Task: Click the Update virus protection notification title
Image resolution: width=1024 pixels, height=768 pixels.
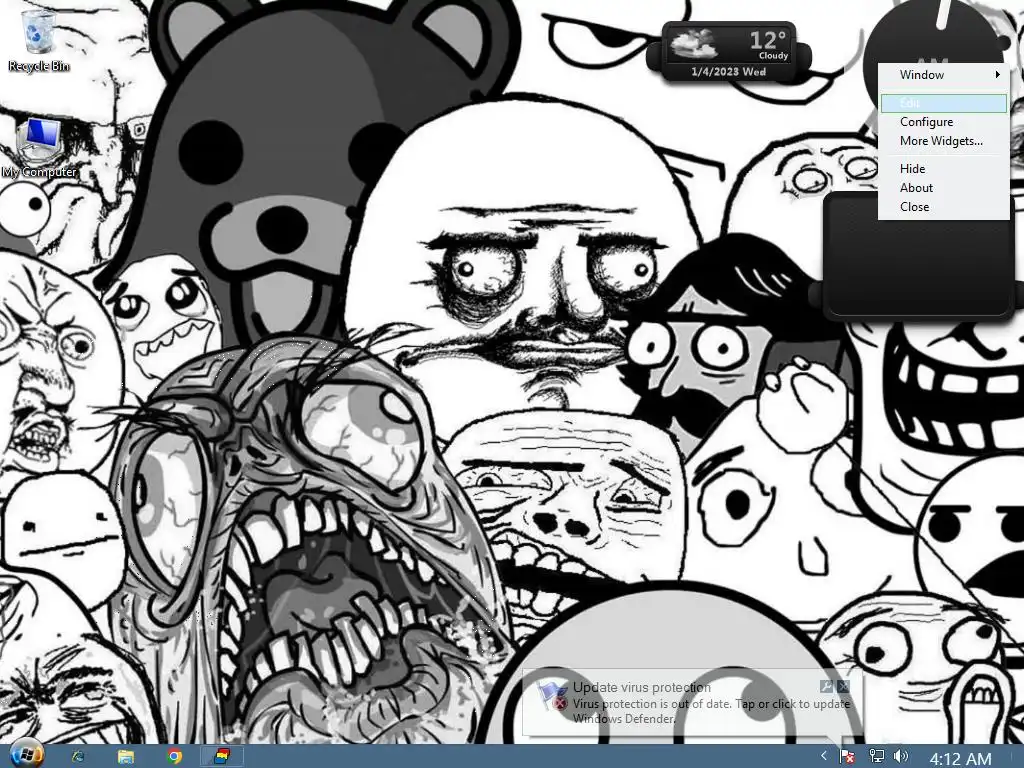Action: point(642,687)
